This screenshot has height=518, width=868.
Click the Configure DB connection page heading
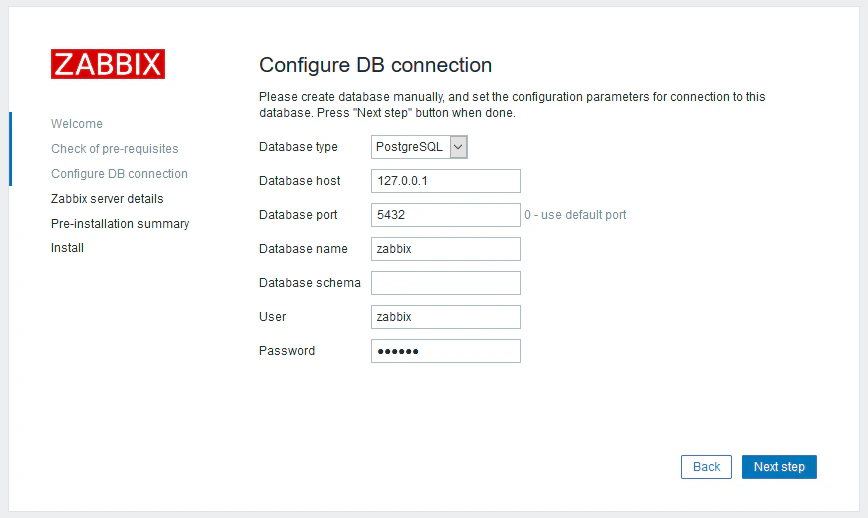click(375, 66)
